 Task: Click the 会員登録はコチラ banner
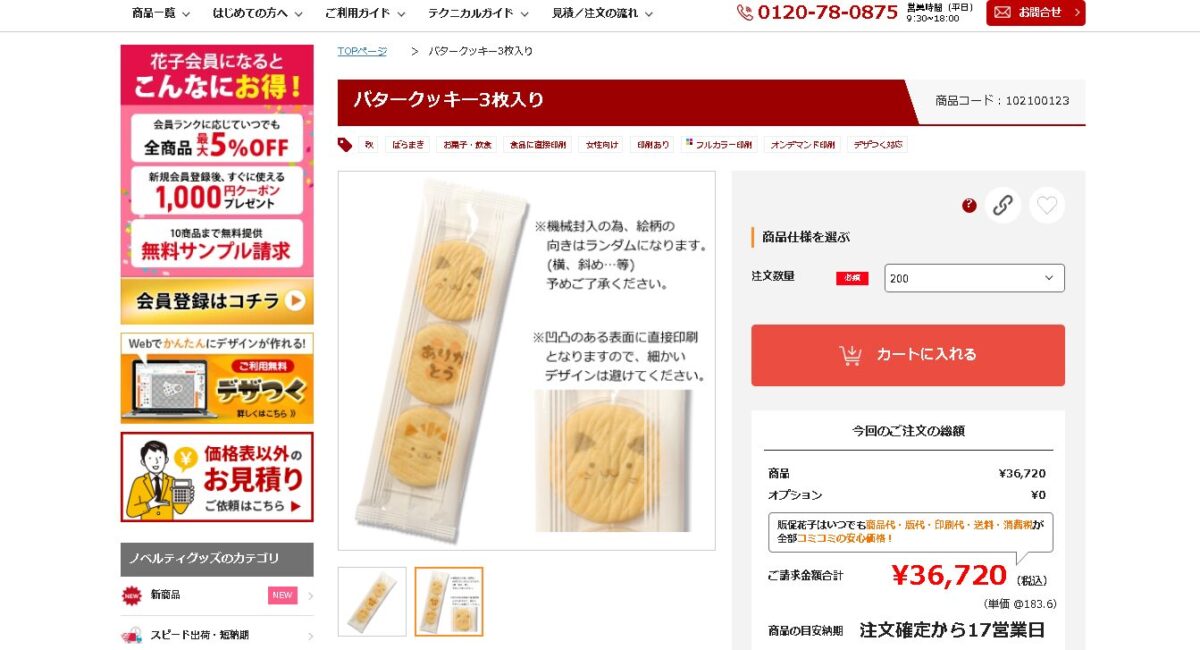tap(217, 301)
